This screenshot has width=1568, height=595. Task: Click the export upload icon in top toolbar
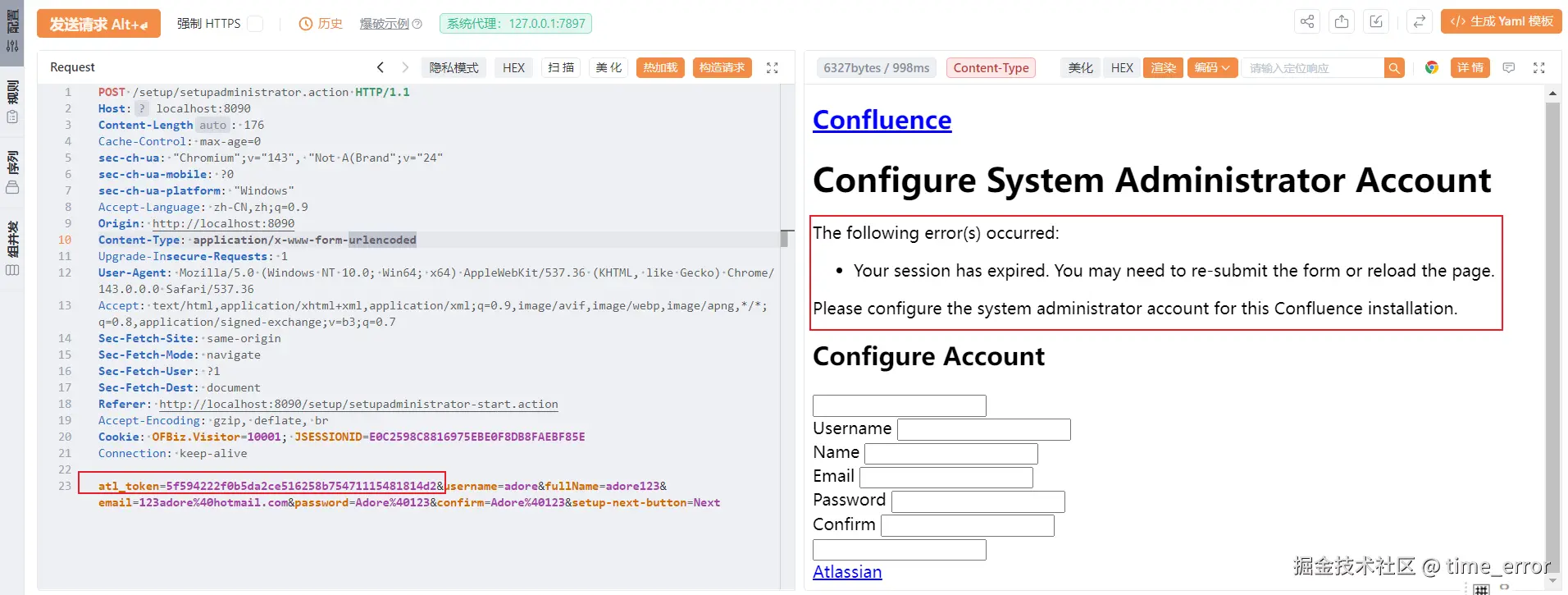pos(1342,22)
